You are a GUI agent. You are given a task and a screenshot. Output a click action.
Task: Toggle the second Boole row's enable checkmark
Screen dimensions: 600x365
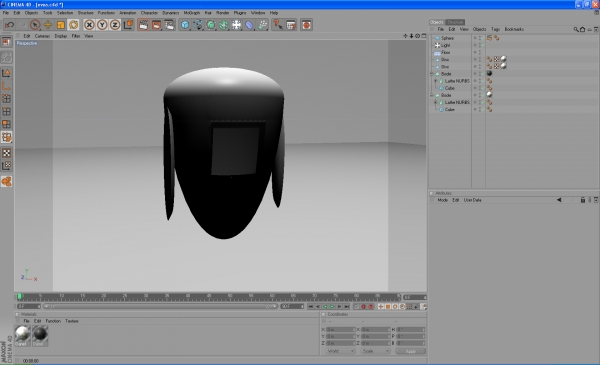point(483,95)
